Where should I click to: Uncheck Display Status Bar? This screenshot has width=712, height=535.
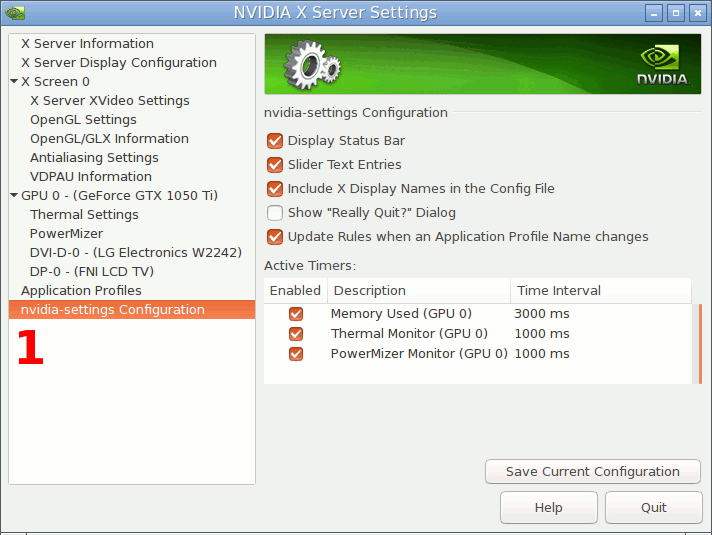click(275, 141)
